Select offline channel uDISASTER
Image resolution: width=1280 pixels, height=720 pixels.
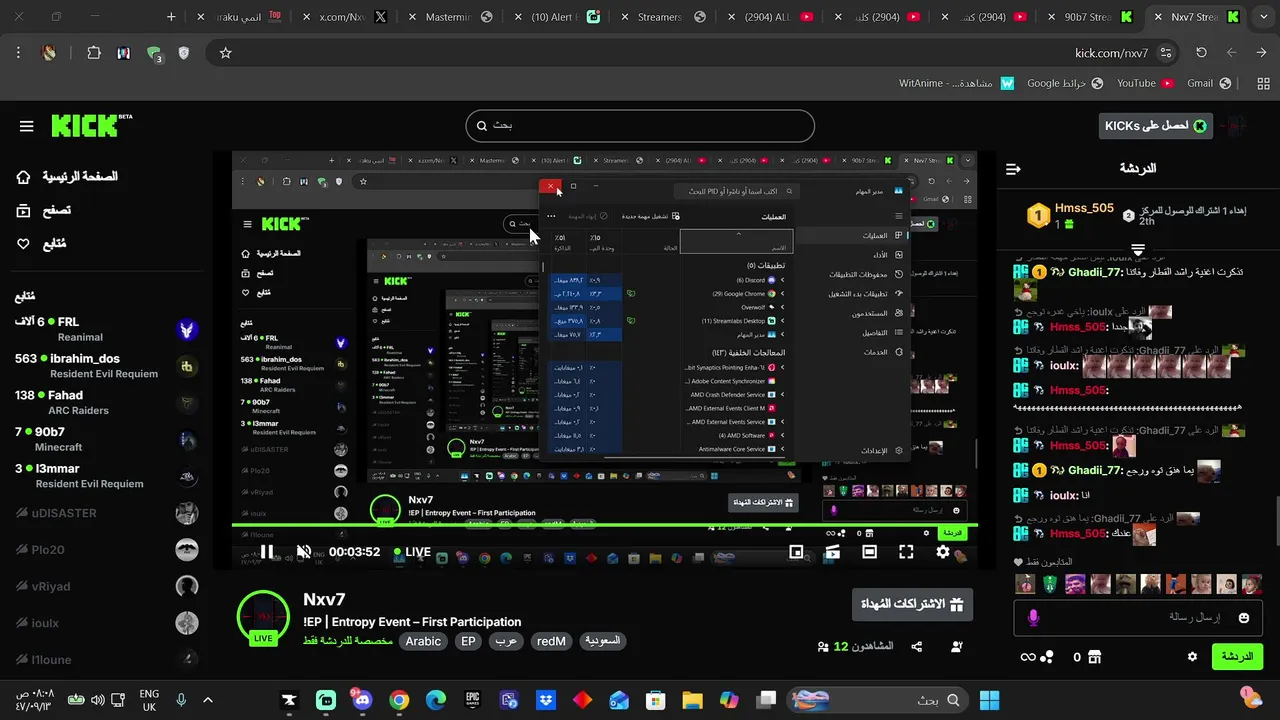pyautogui.click(x=106, y=513)
